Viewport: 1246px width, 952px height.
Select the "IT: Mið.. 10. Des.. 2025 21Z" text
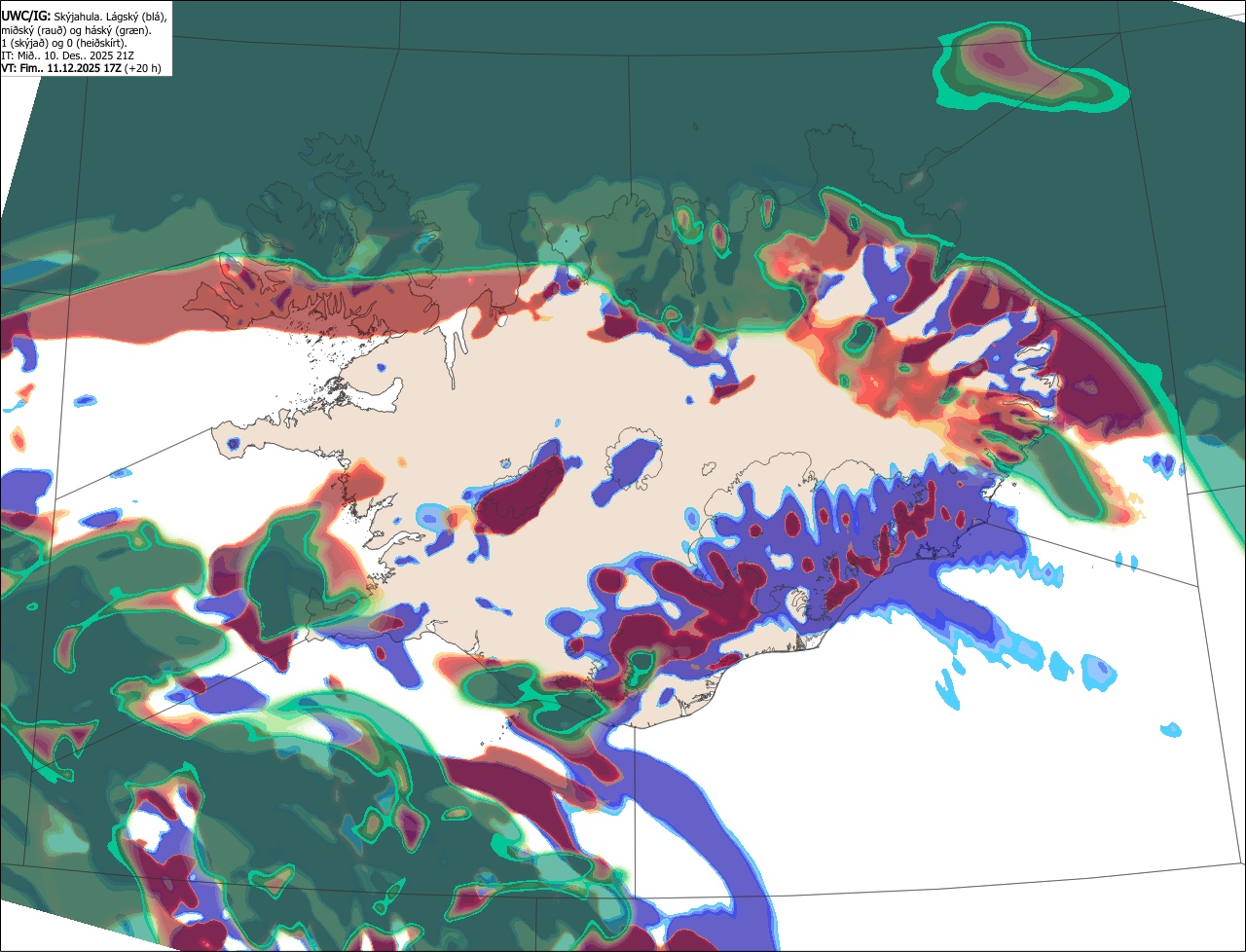click(68, 55)
